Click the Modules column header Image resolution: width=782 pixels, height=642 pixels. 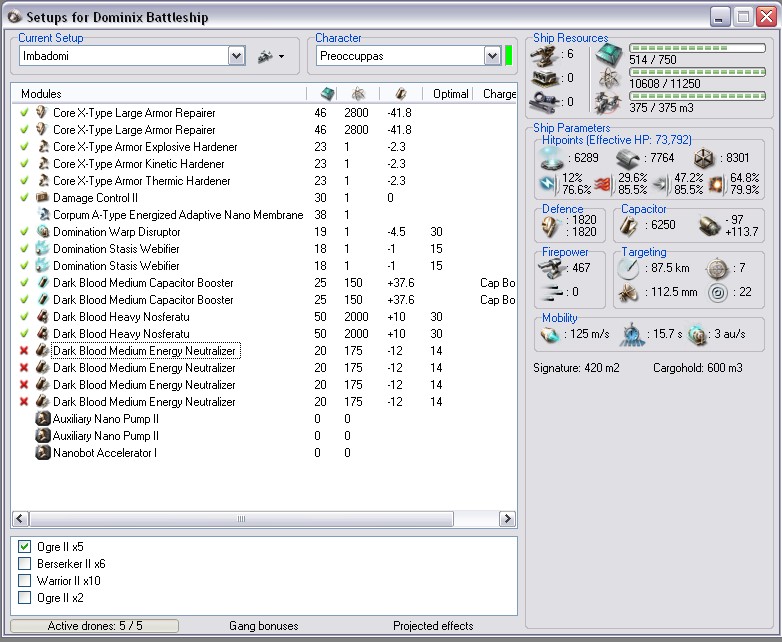click(x=159, y=94)
